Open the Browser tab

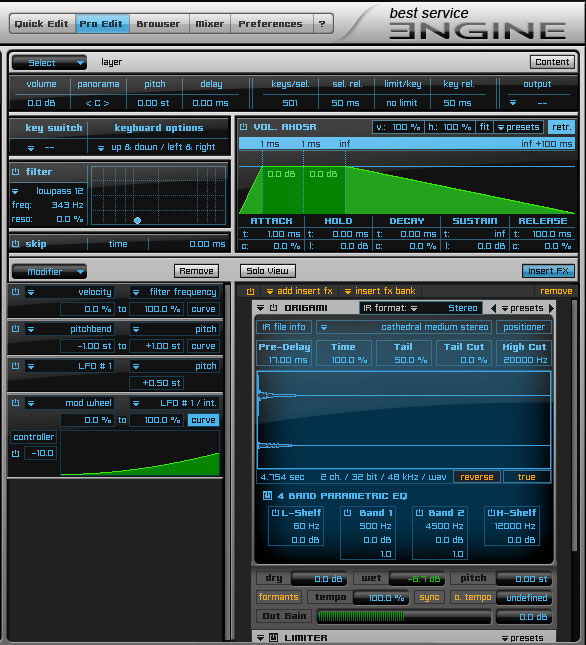(158, 24)
